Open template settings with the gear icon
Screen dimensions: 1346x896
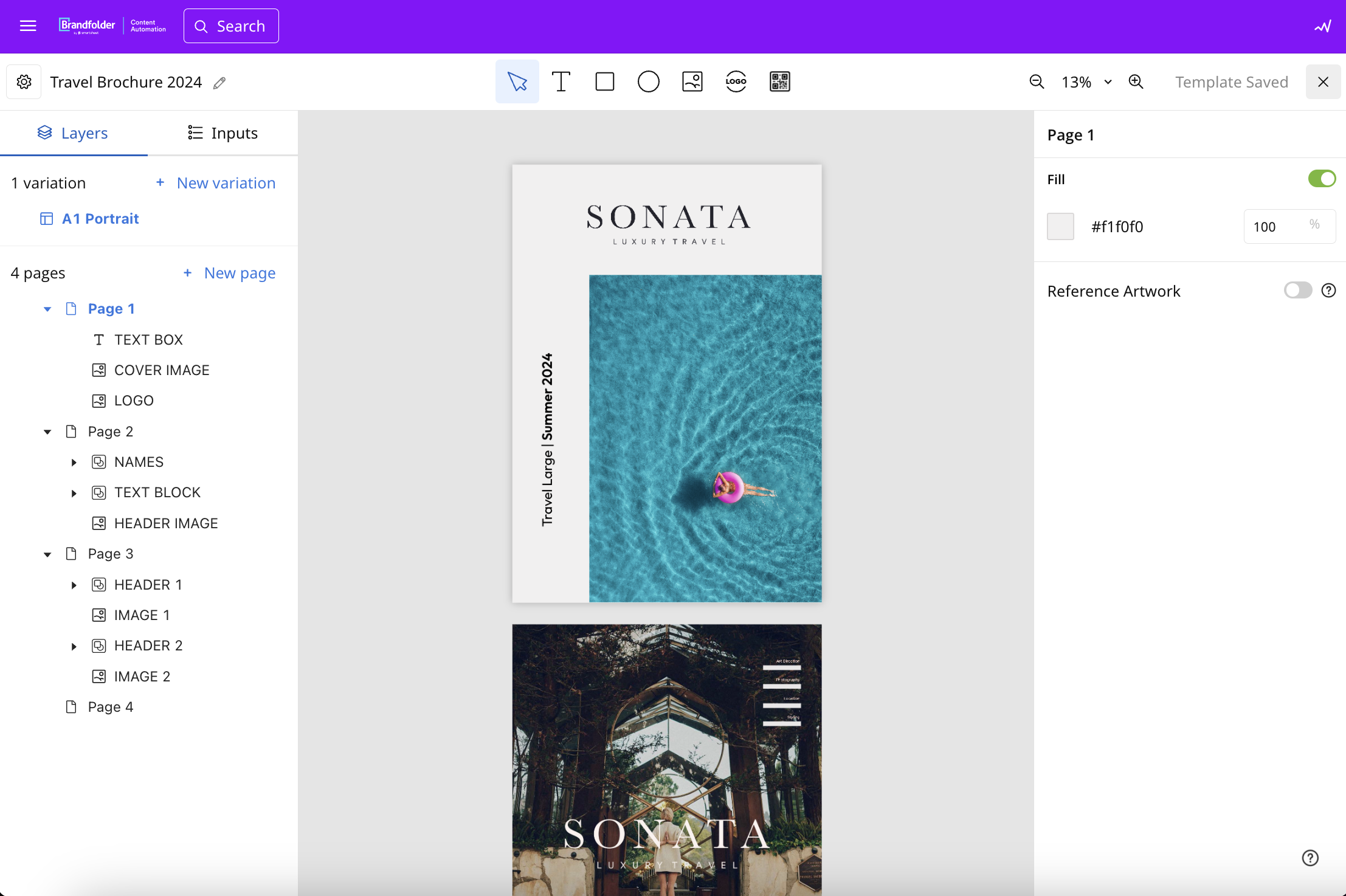click(x=24, y=81)
